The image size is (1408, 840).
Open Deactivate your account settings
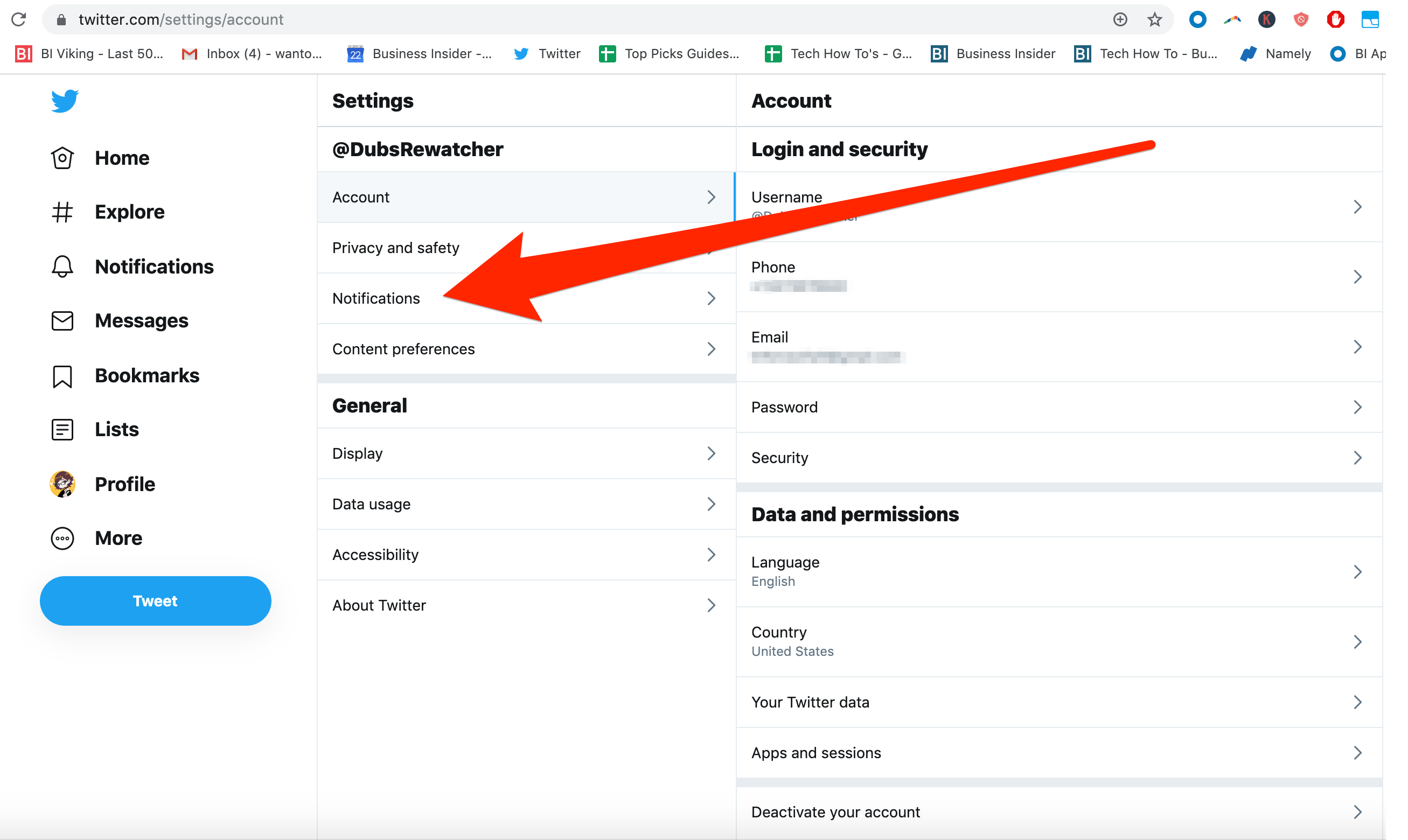click(x=835, y=811)
